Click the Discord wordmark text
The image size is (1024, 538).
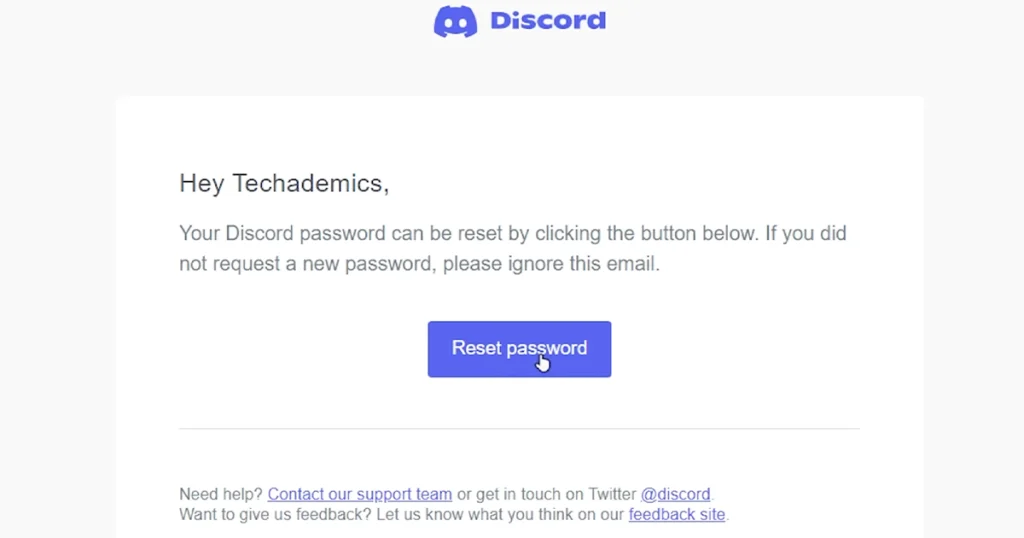548,21
